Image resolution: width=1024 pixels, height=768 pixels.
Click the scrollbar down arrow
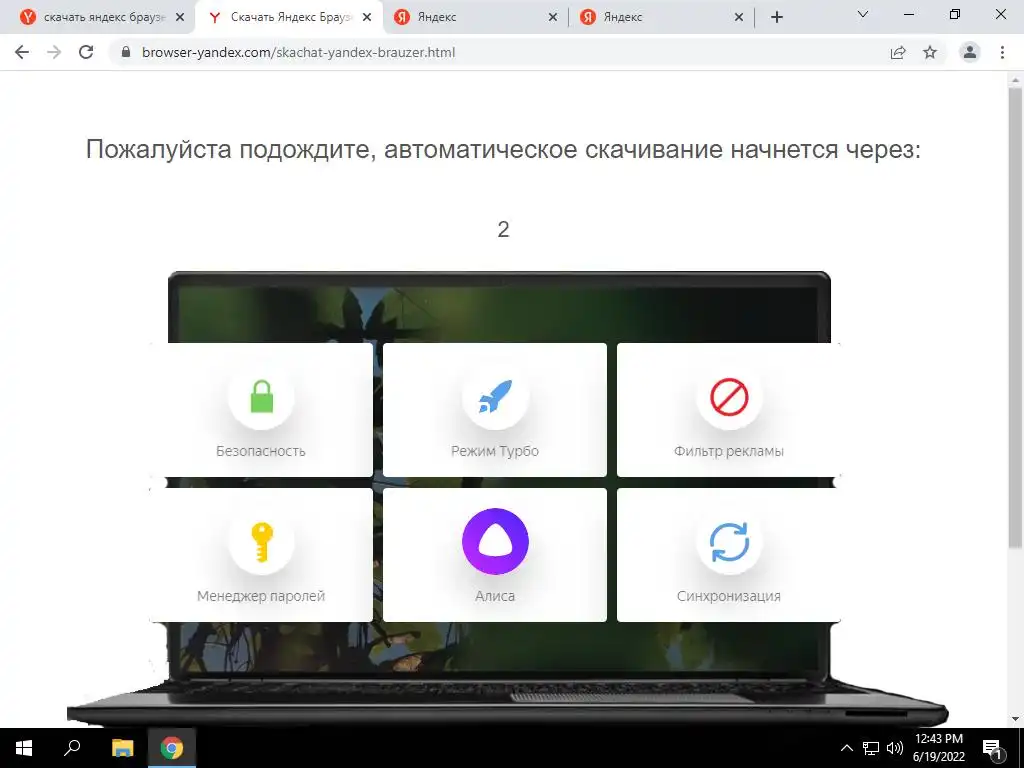1015,720
